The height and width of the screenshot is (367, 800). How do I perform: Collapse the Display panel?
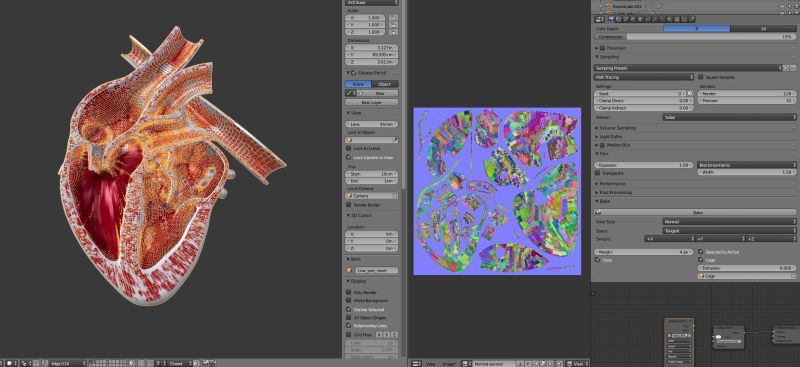[359, 281]
